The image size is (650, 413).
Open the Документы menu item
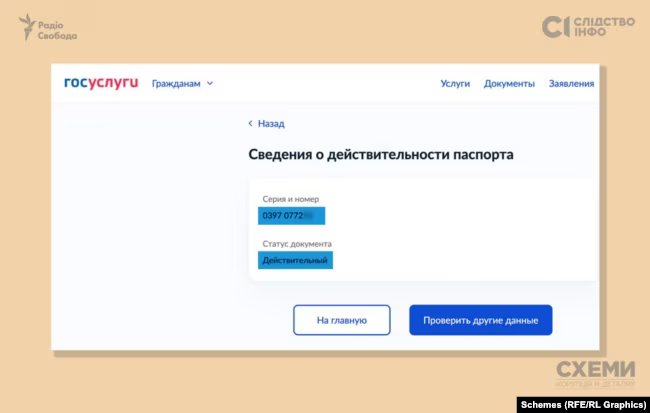(509, 83)
